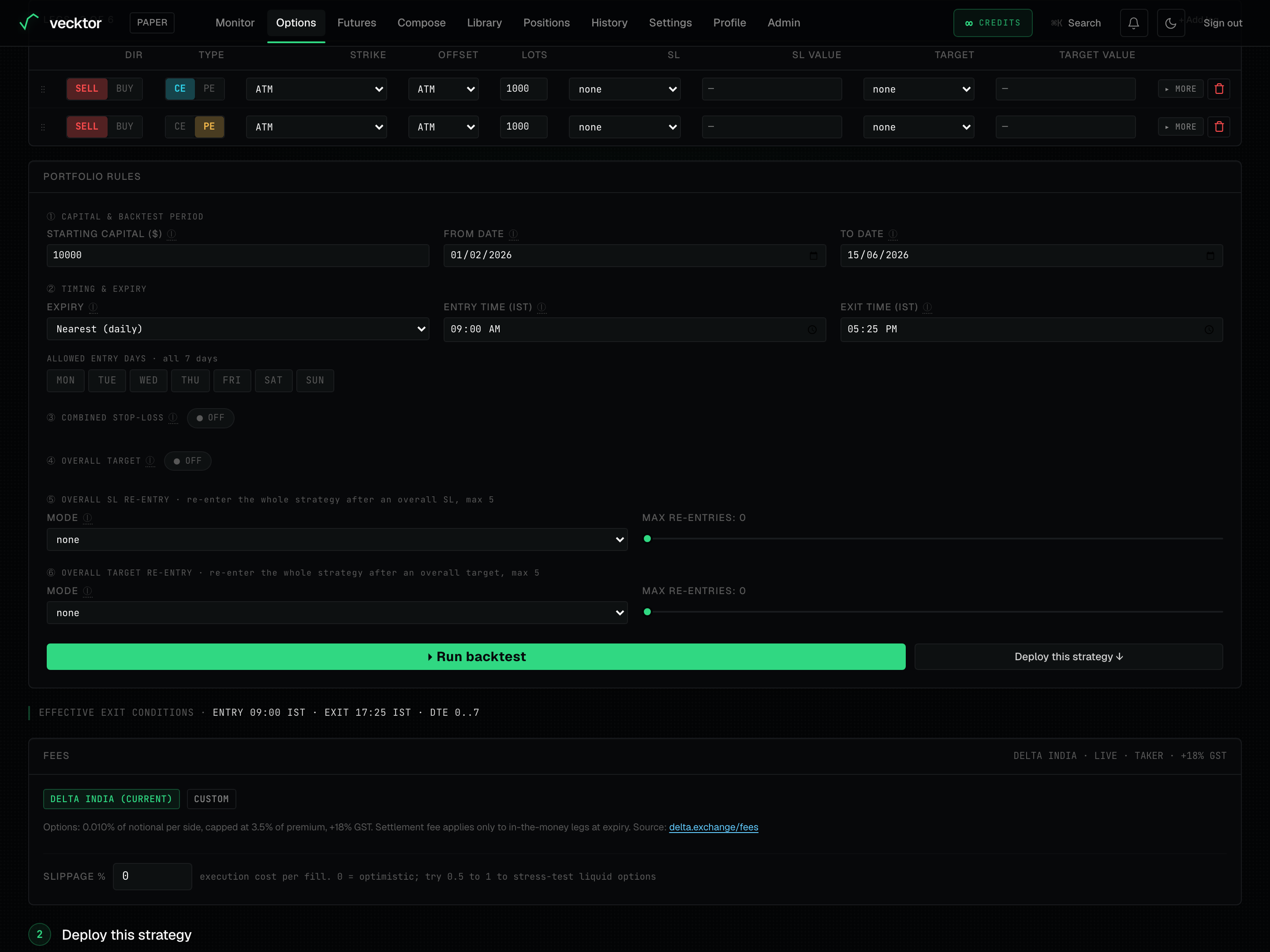Show info icon for Overall Target
The image size is (1270, 952).
point(150,461)
